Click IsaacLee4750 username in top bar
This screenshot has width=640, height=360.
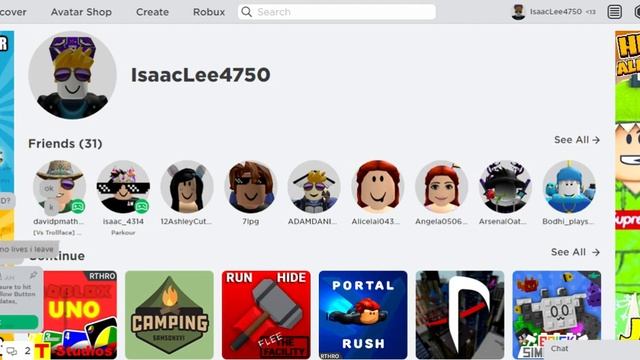[x=556, y=12]
